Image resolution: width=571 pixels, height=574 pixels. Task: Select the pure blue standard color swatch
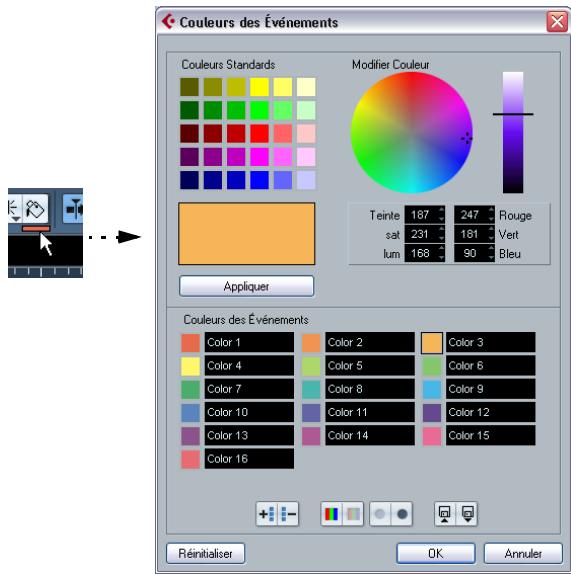259,180
